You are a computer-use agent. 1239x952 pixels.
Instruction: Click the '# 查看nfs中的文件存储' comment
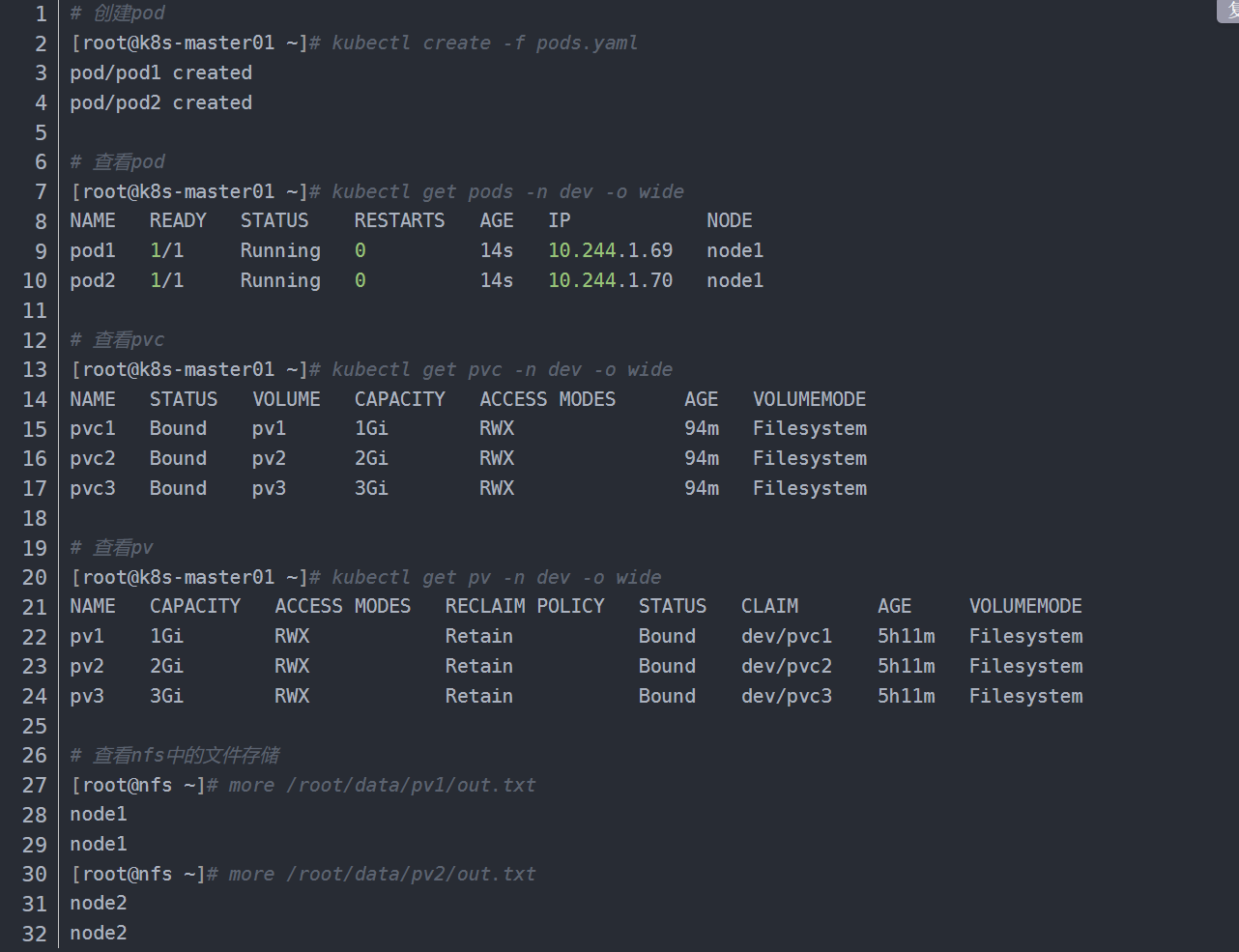(x=175, y=756)
